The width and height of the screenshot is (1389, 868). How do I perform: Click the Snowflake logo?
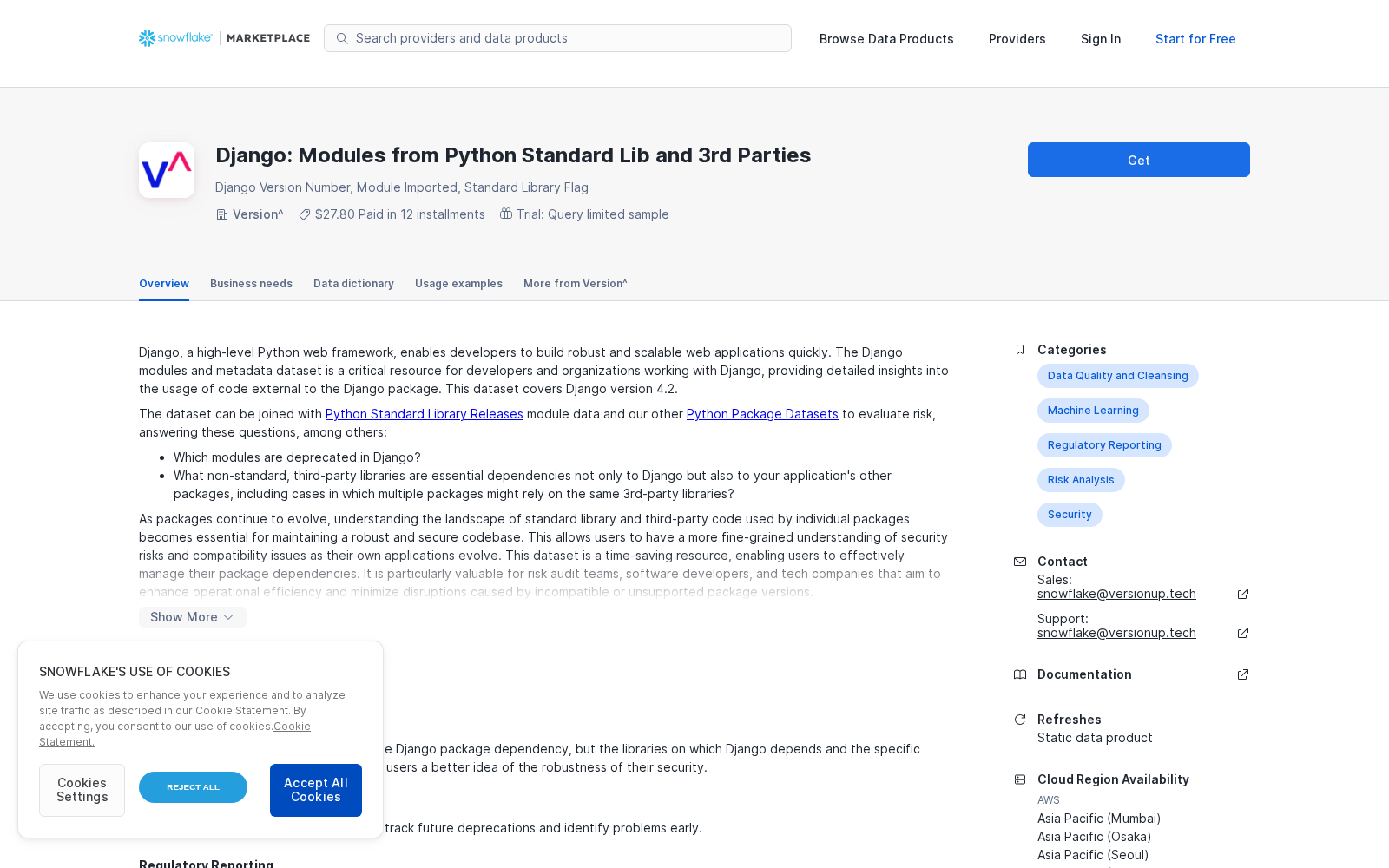click(x=175, y=38)
